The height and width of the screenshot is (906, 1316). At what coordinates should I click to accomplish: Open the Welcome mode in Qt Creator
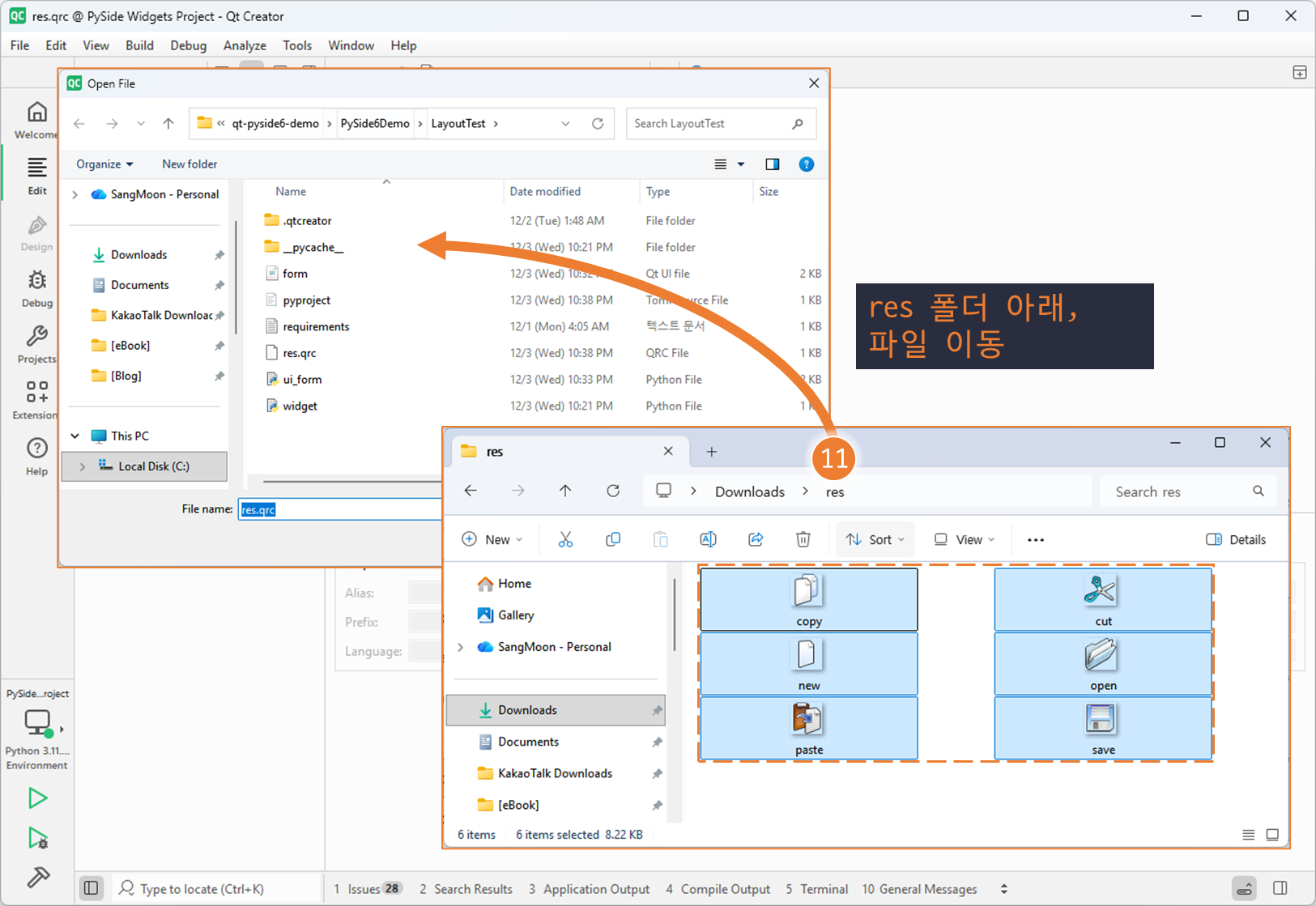[37, 120]
